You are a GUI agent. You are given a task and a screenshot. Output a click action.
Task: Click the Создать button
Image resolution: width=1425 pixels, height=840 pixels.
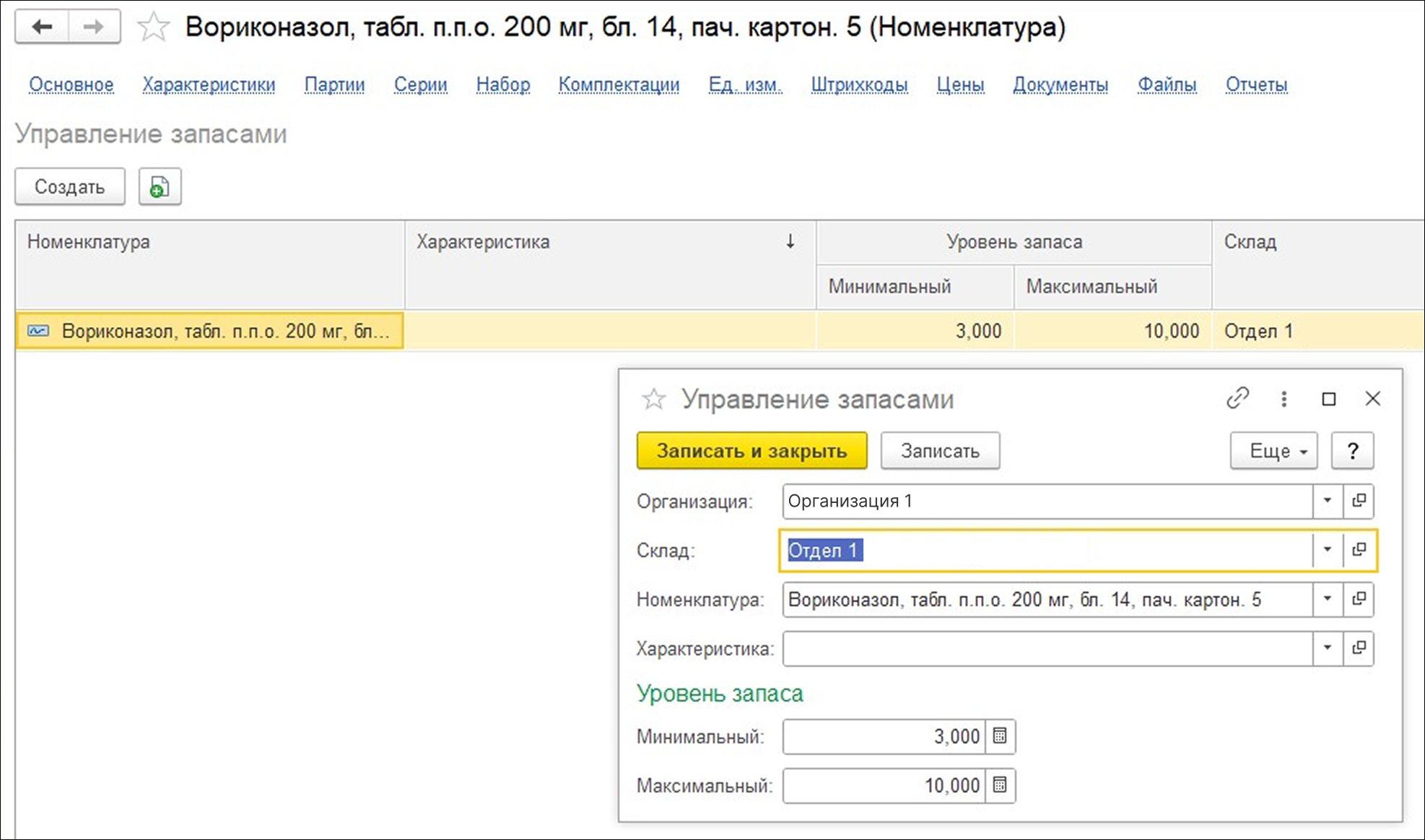70,187
